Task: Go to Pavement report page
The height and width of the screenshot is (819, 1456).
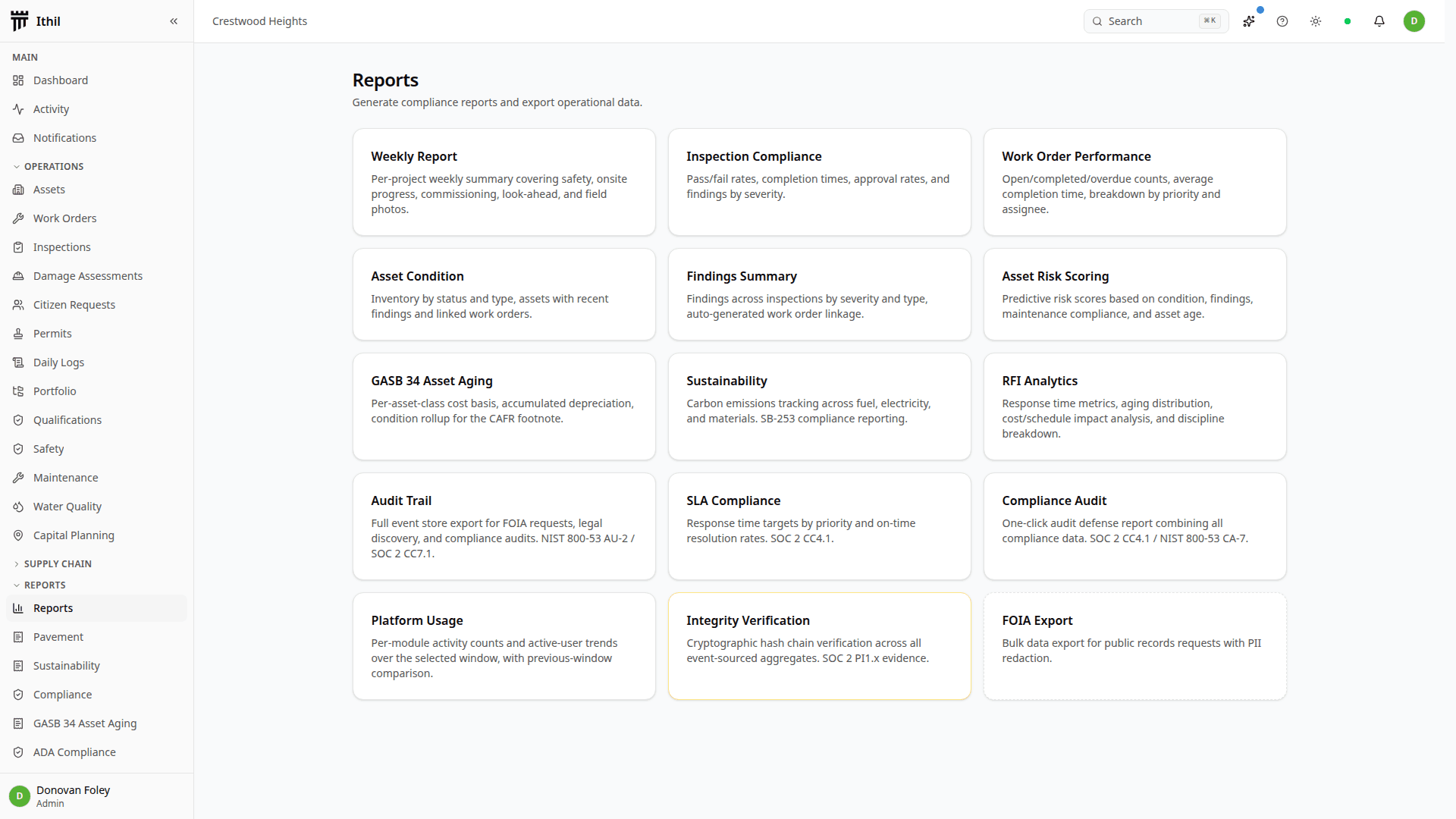Action: click(96, 637)
